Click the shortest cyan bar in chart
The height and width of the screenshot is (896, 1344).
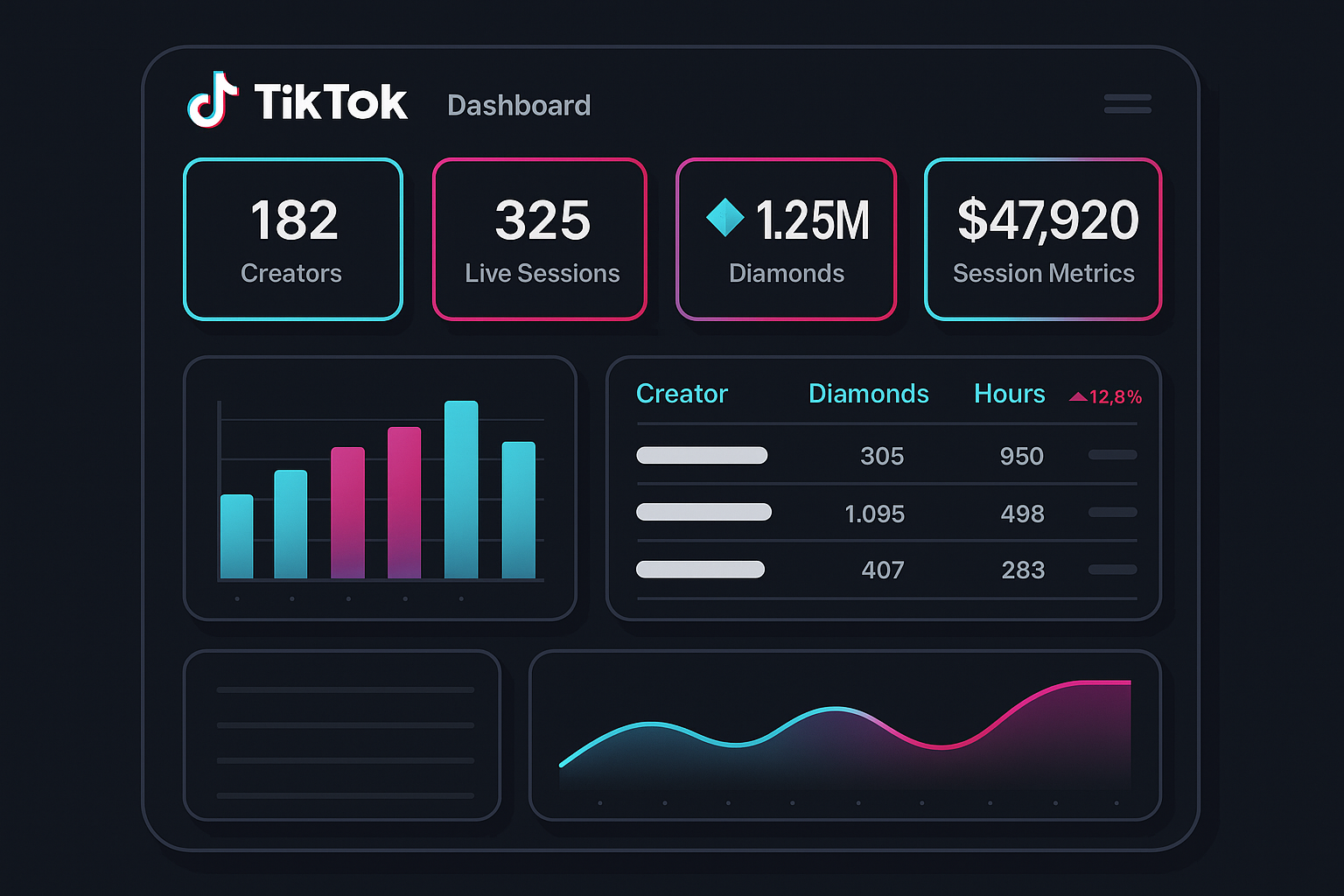click(236, 536)
